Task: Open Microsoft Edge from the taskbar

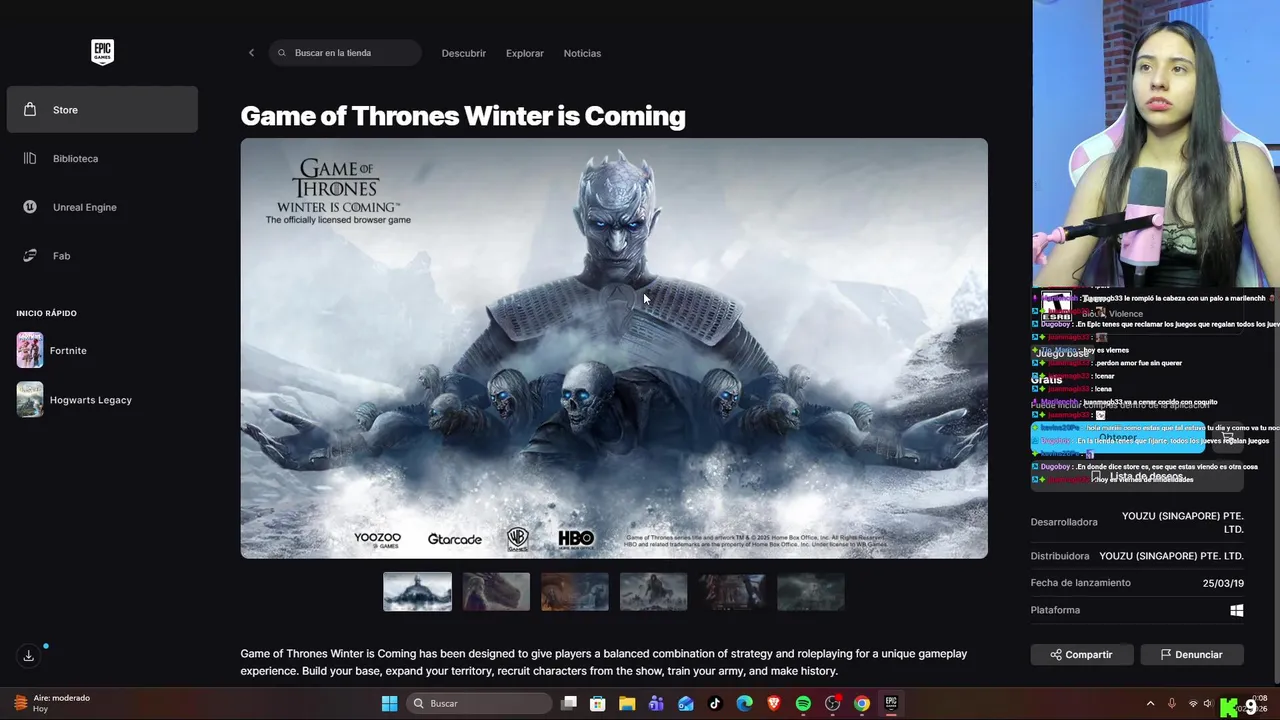Action: point(744,704)
